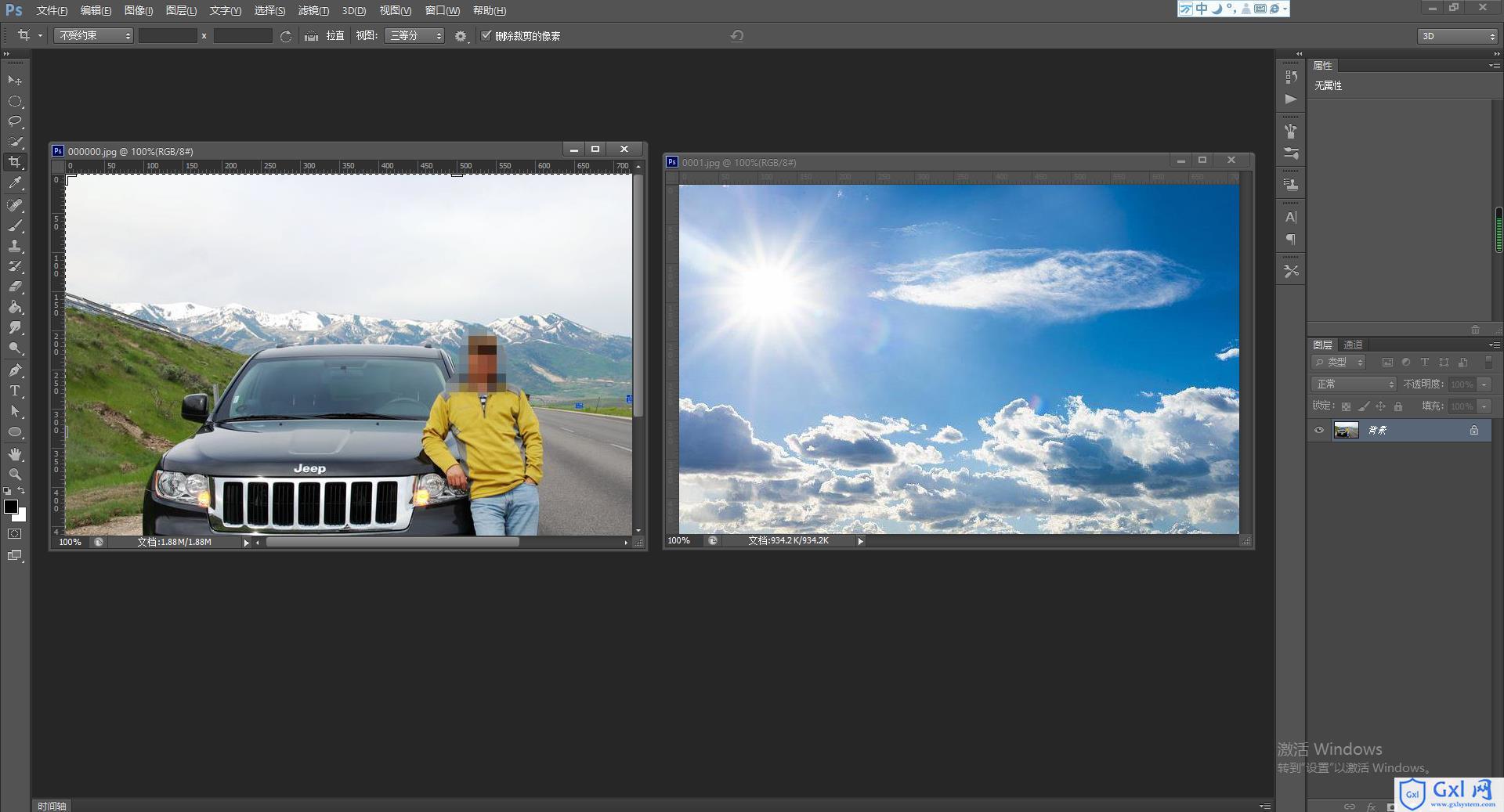Open the Actions panel play icon
Screen dimensions: 1504x812
[x=1291, y=99]
